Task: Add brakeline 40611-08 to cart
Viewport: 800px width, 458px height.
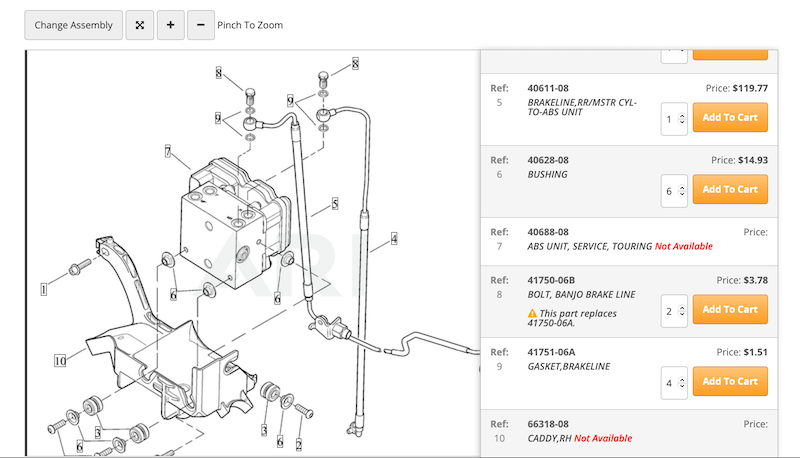Action: click(730, 117)
